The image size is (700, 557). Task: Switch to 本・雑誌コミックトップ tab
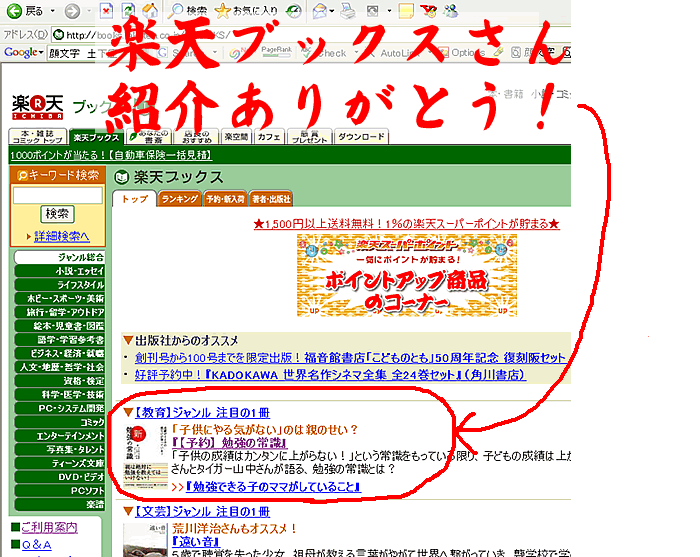pyautogui.click(x=38, y=137)
